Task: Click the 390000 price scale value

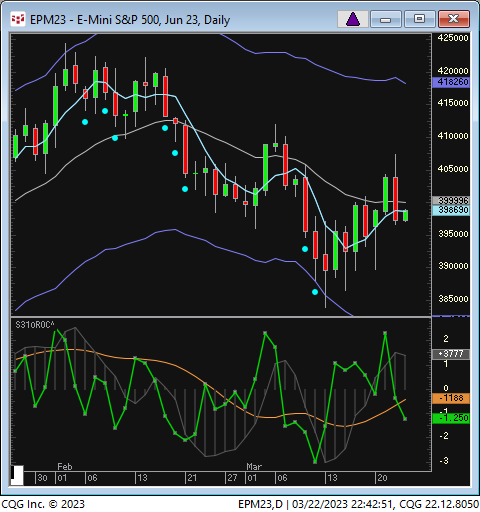Action: pos(453,266)
